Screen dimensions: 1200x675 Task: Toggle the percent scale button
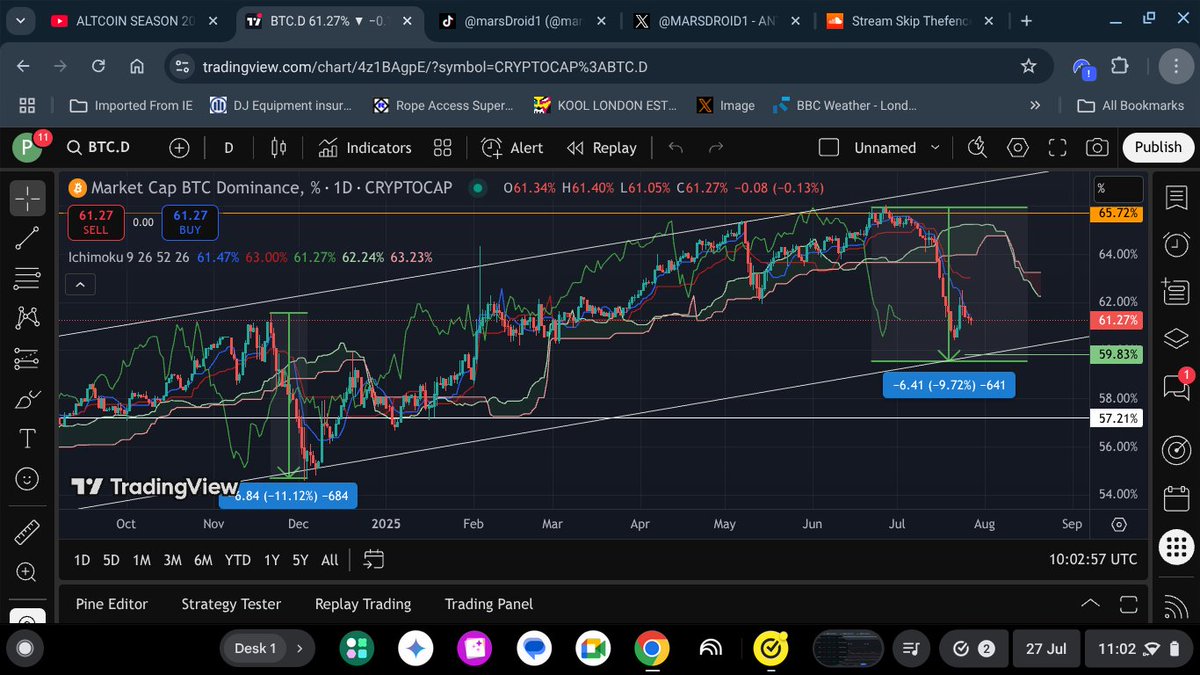[x=1116, y=188]
